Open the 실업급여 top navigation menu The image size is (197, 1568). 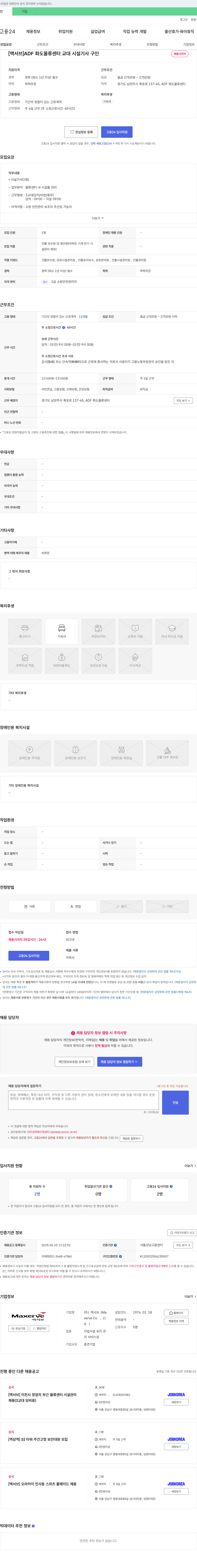(98, 32)
